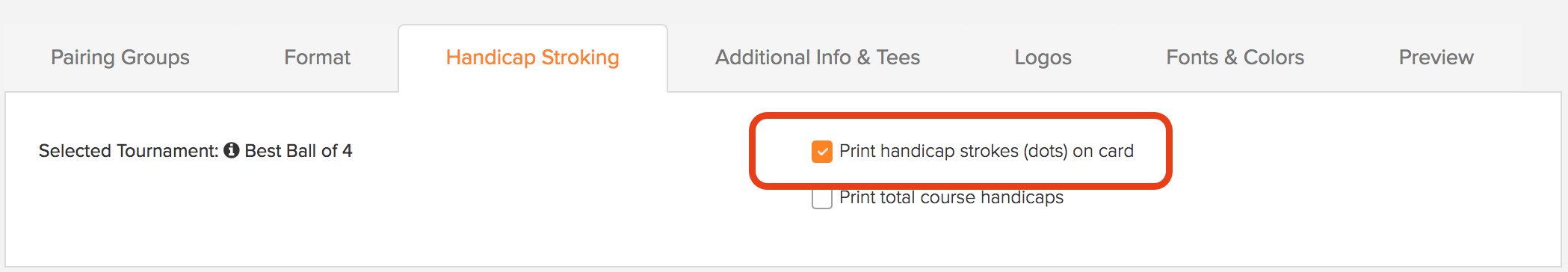The image size is (1568, 272).
Task: Select the Handicap Stroking tab
Action: tap(533, 58)
